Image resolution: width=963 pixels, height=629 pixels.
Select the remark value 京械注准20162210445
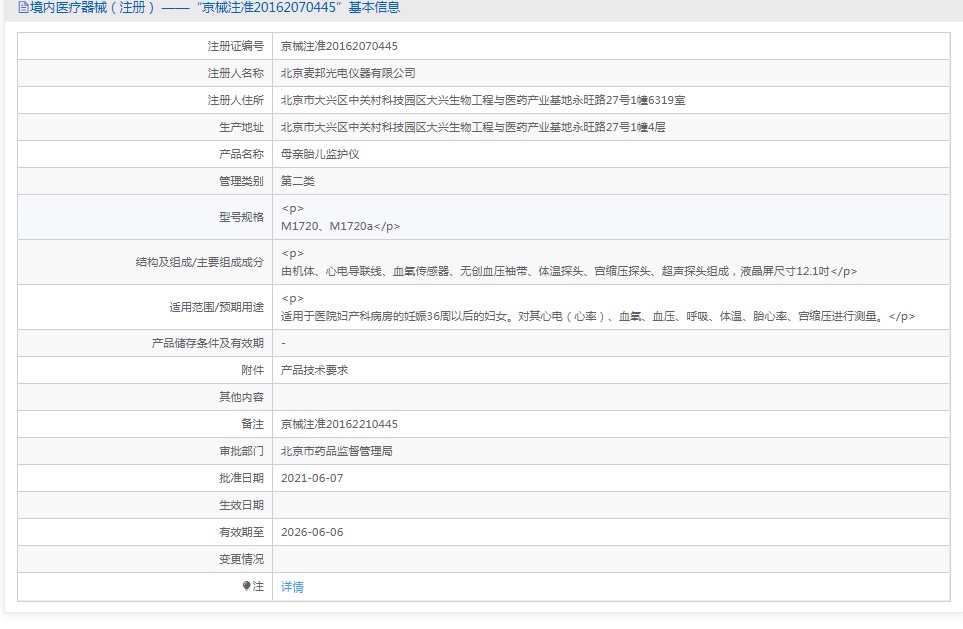click(x=339, y=424)
